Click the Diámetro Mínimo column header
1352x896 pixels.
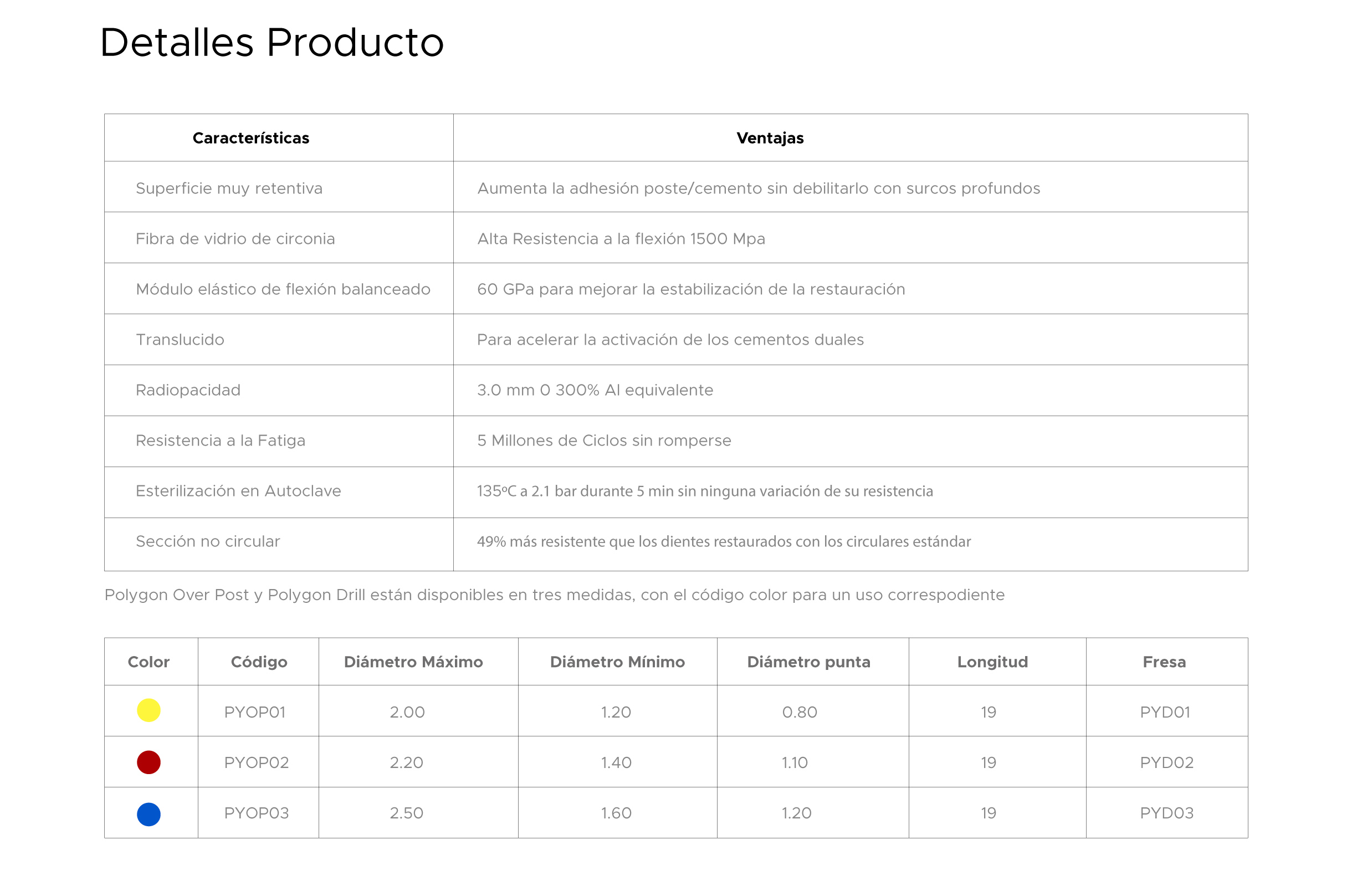click(x=617, y=662)
